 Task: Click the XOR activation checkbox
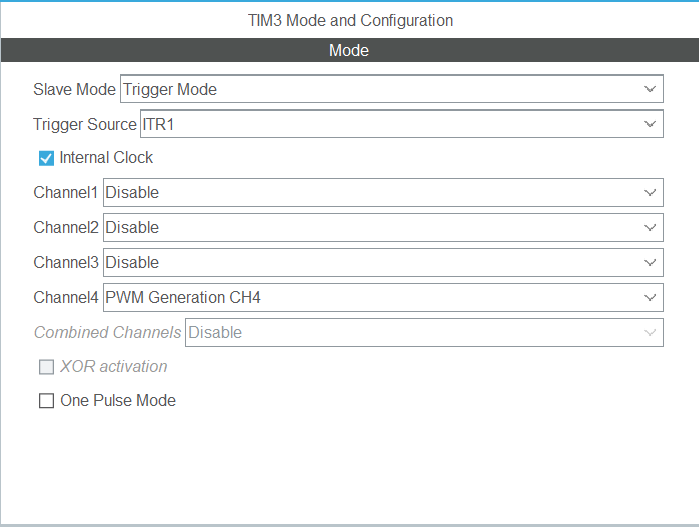tap(46, 367)
